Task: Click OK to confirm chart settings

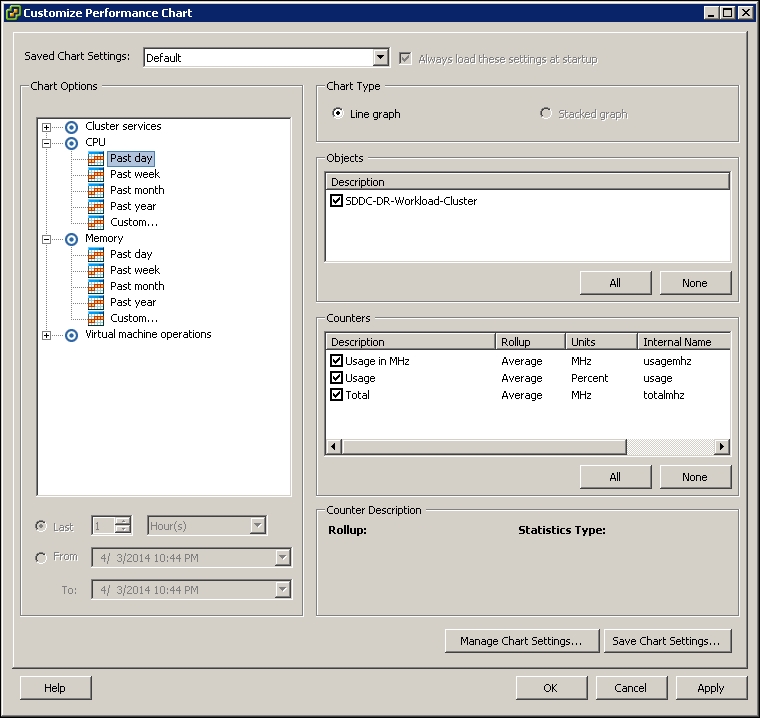Action: [x=551, y=688]
